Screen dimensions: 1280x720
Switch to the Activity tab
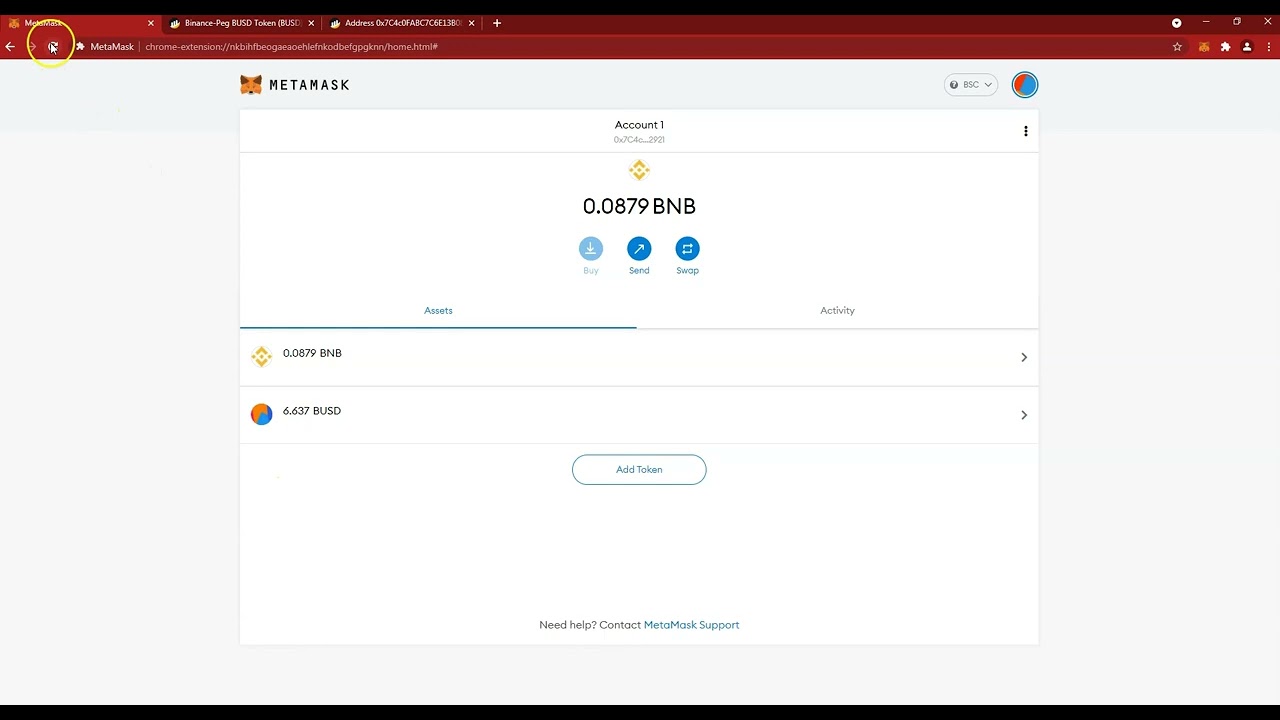837,311
